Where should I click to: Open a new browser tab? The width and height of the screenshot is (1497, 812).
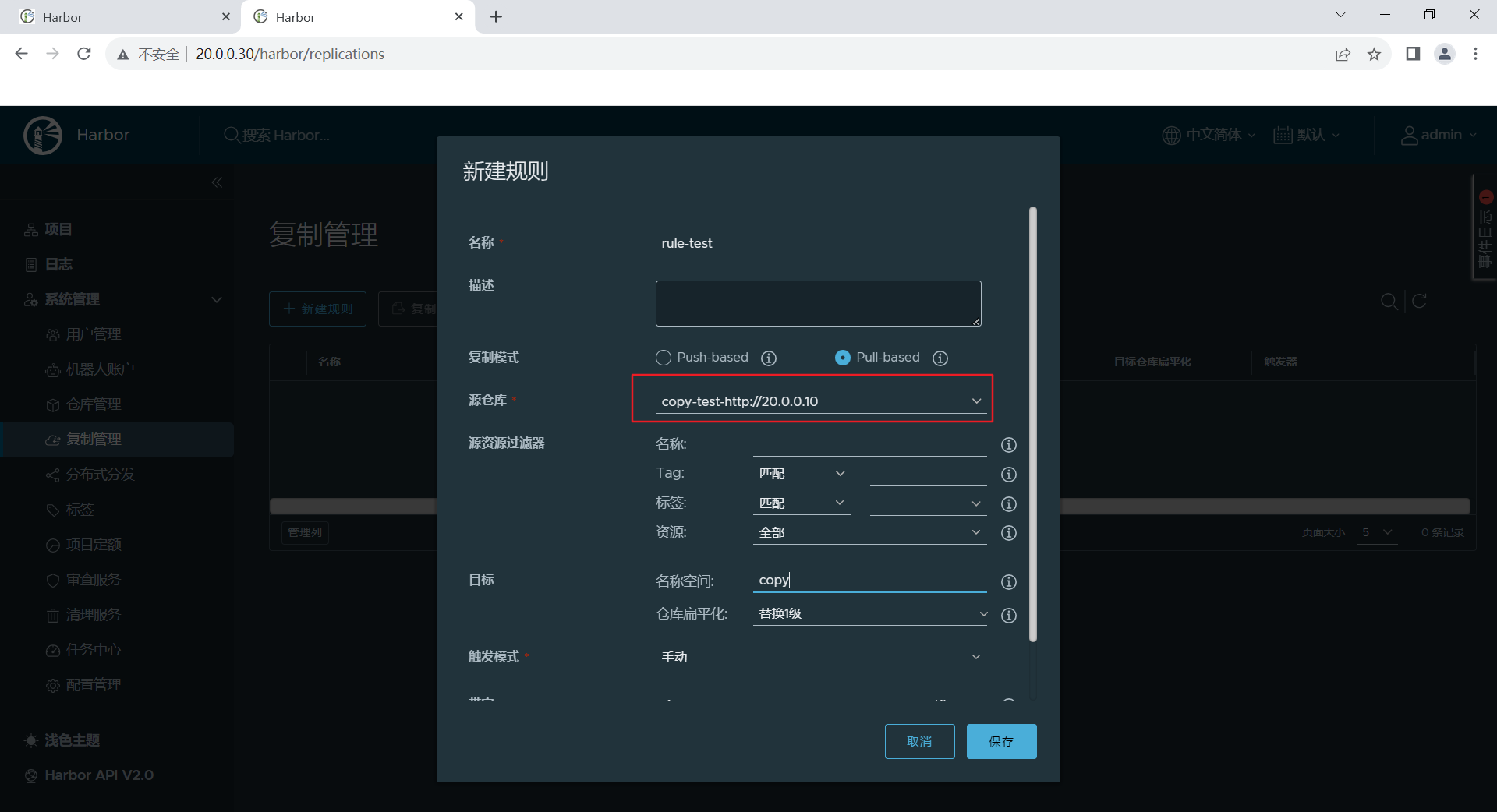click(x=496, y=16)
